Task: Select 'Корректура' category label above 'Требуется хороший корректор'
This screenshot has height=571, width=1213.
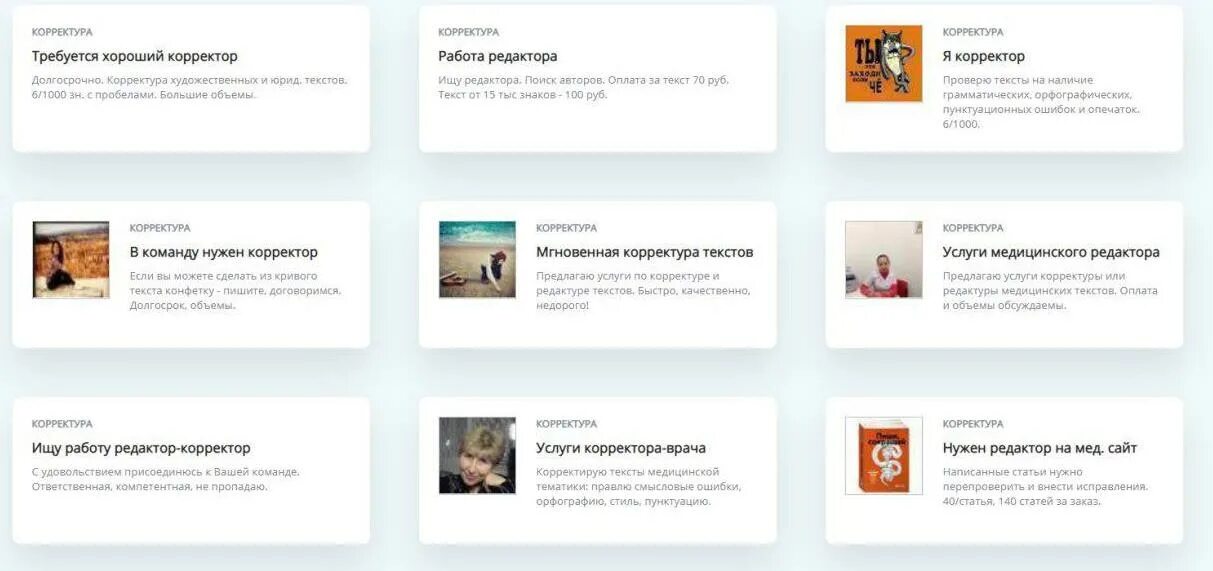Action: coord(62,32)
